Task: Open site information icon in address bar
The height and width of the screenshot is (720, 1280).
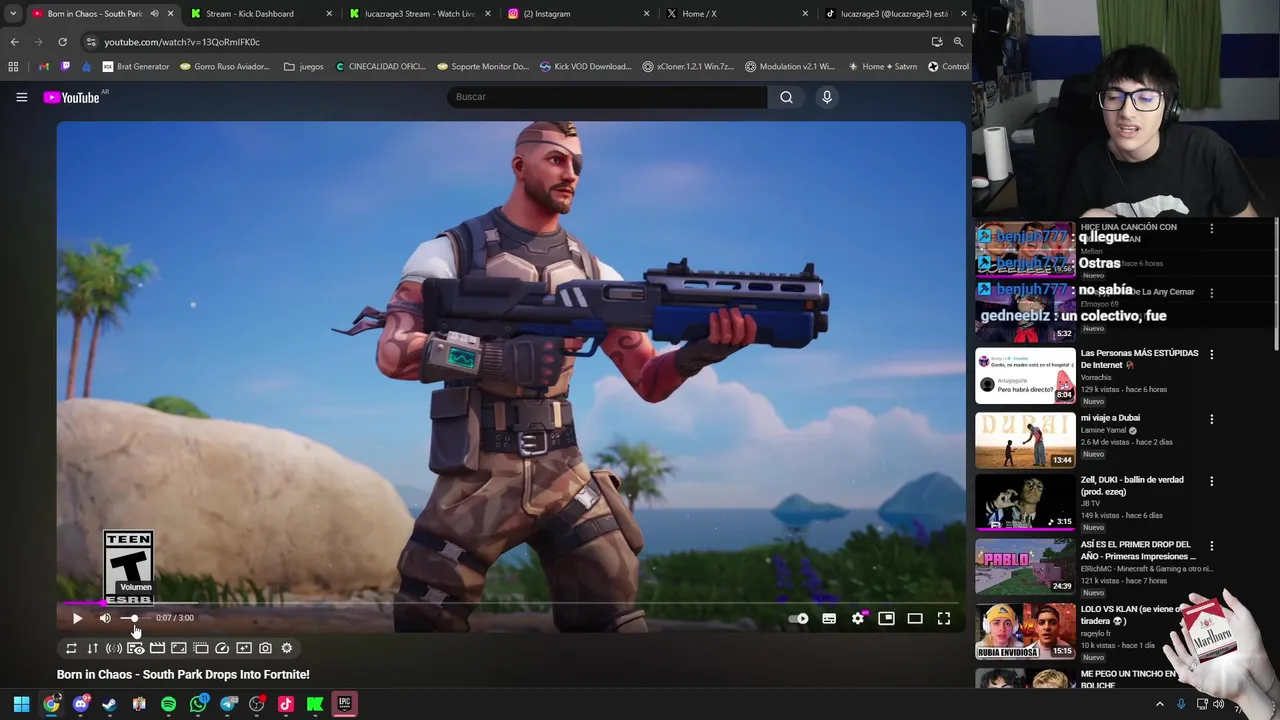Action: (91, 42)
